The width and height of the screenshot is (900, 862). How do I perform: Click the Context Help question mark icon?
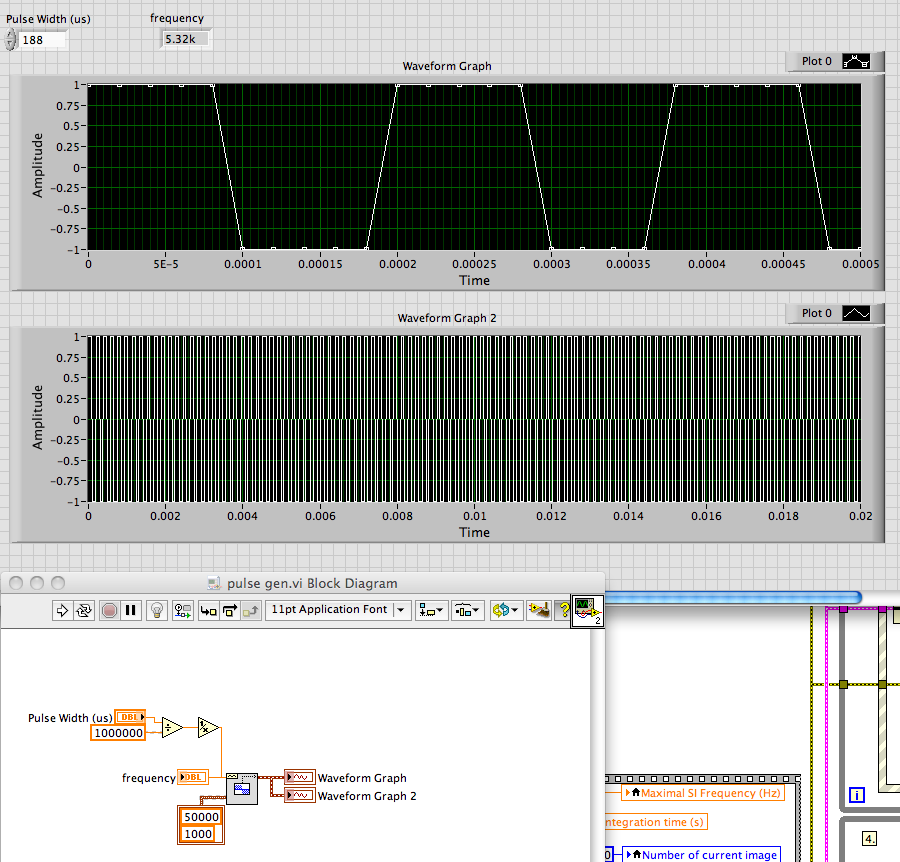point(564,610)
